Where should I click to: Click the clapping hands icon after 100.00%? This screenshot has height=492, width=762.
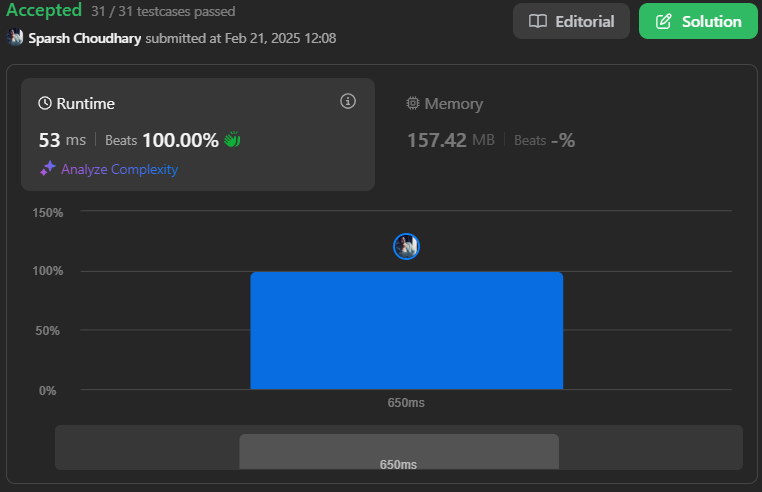(232, 140)
